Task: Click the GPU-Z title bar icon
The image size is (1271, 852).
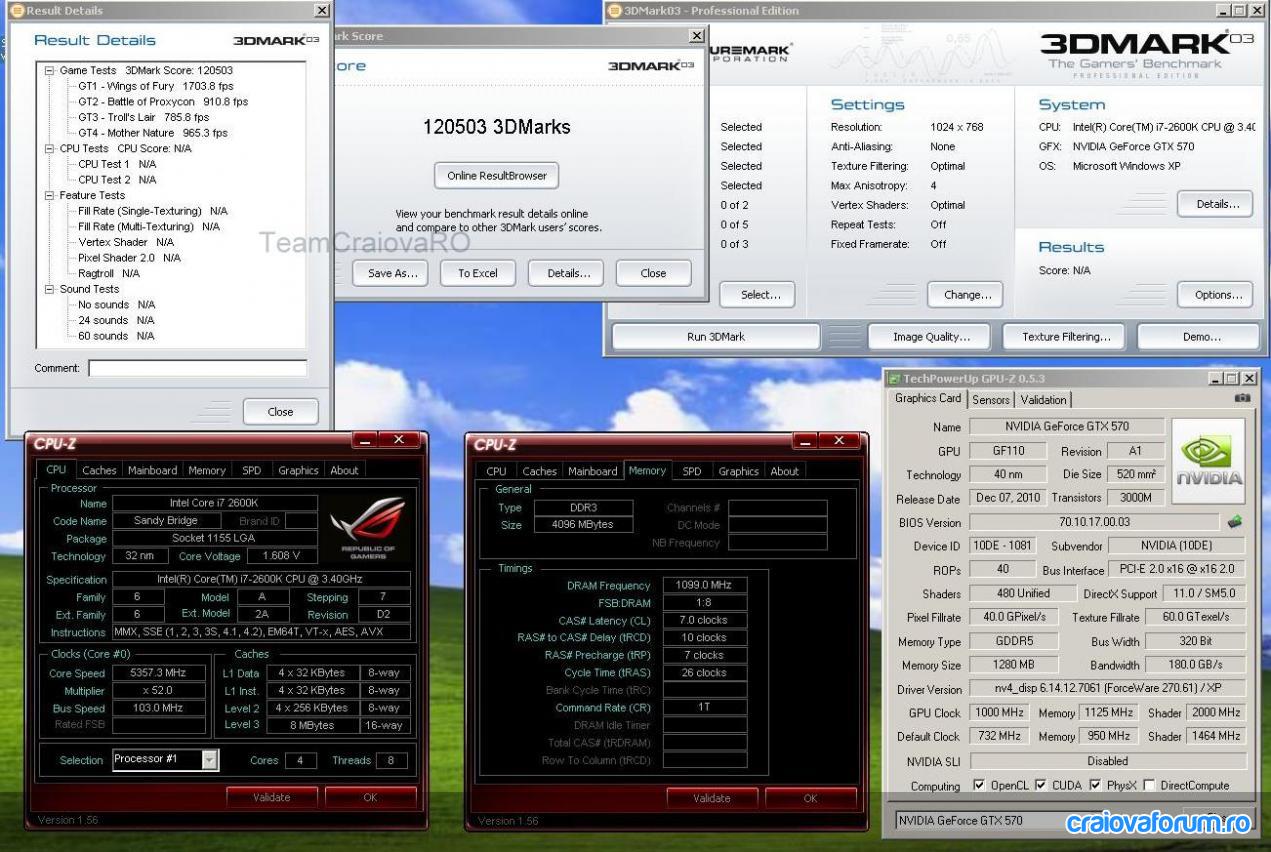Action: point(894,378)
